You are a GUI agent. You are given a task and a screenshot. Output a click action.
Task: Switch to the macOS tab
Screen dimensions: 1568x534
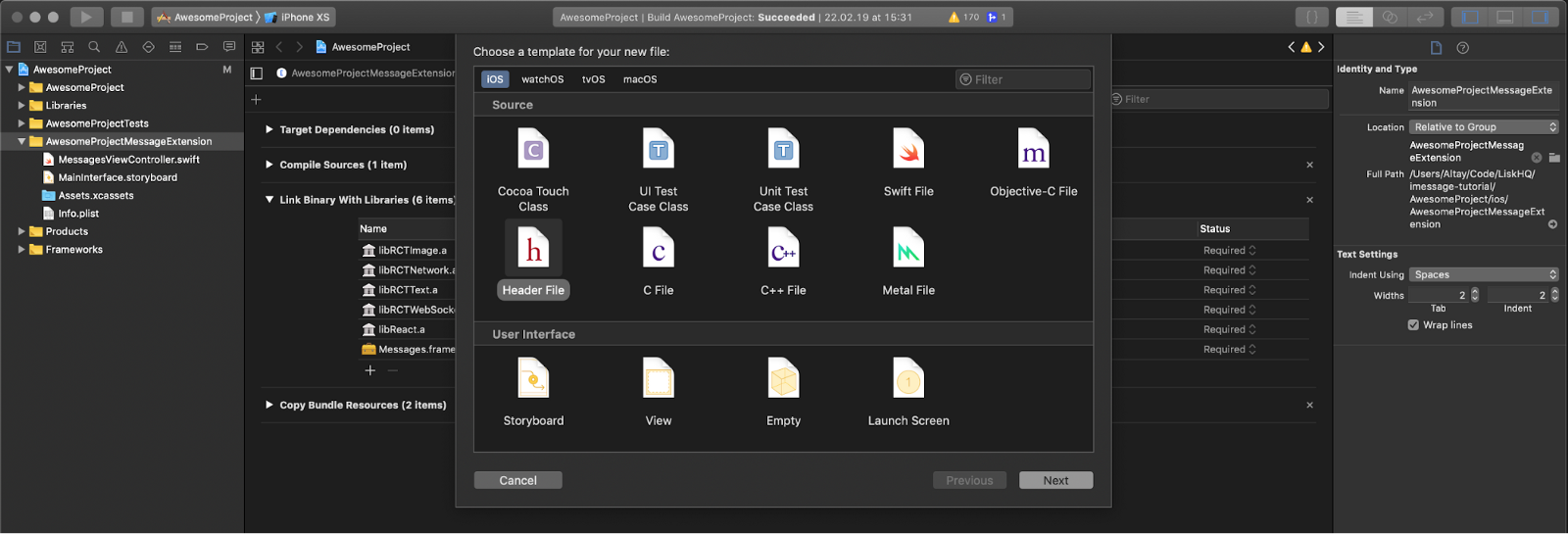[640, 79]
